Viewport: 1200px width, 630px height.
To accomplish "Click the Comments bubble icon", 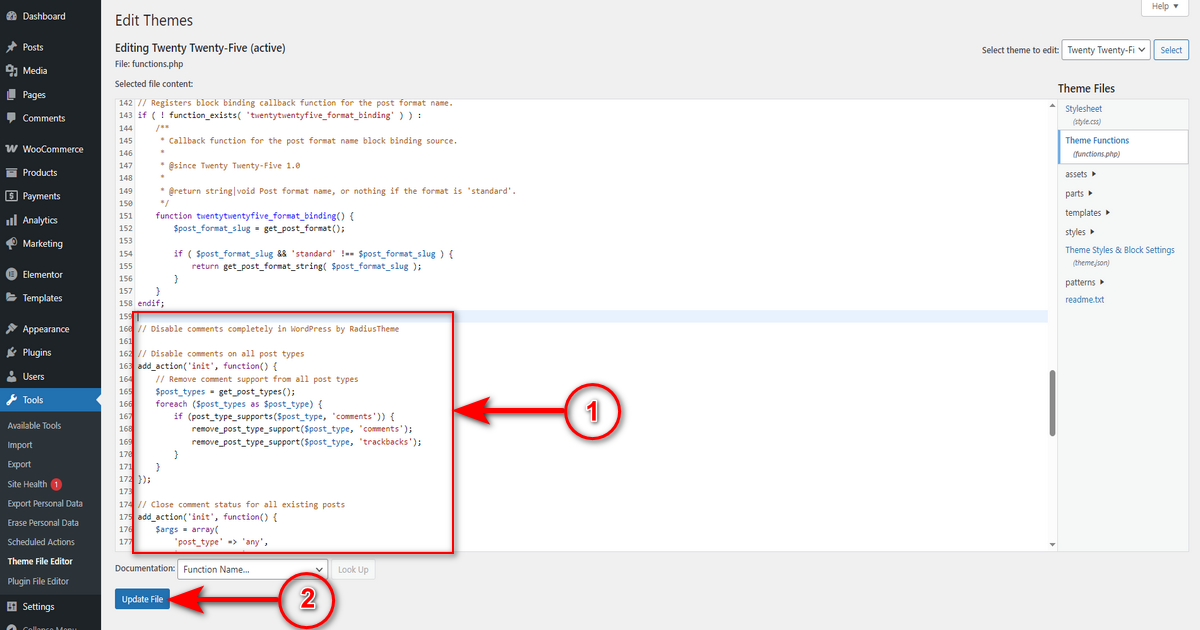I will point(11,118).
